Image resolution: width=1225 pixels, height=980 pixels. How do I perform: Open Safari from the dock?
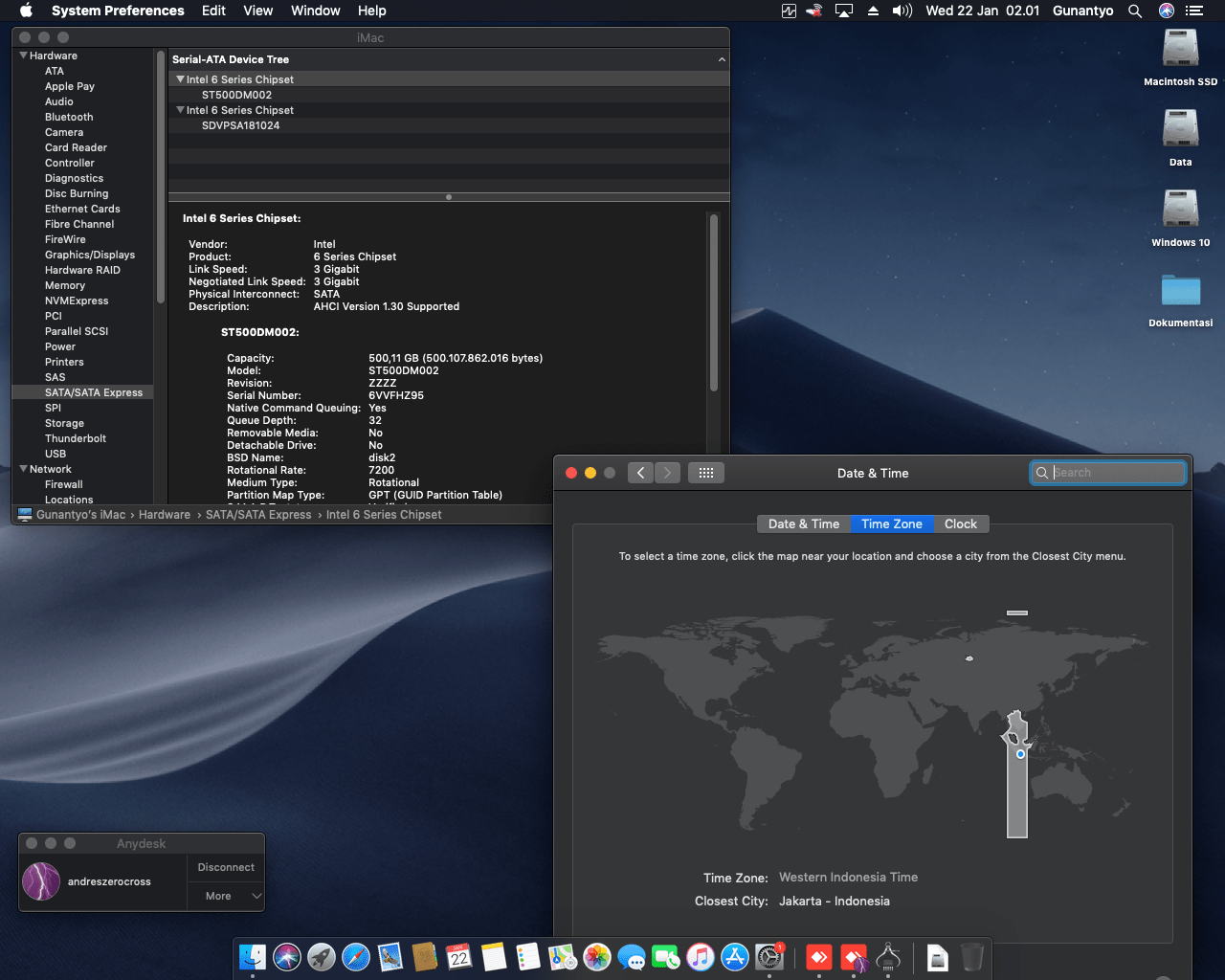(x=356, y=957)
